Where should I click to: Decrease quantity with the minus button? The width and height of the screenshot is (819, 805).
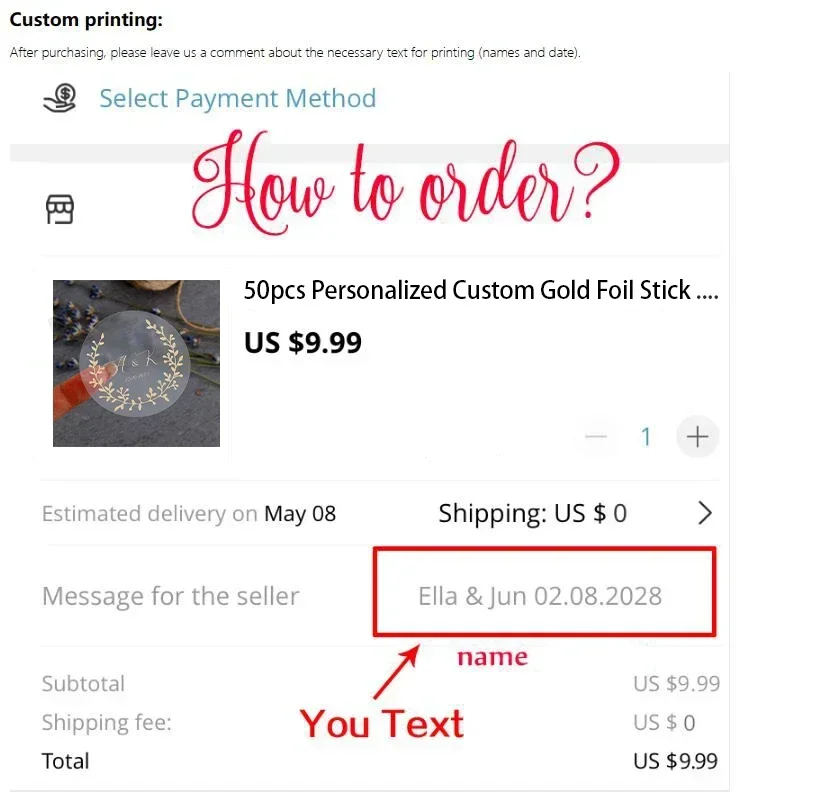click(596, 437)
